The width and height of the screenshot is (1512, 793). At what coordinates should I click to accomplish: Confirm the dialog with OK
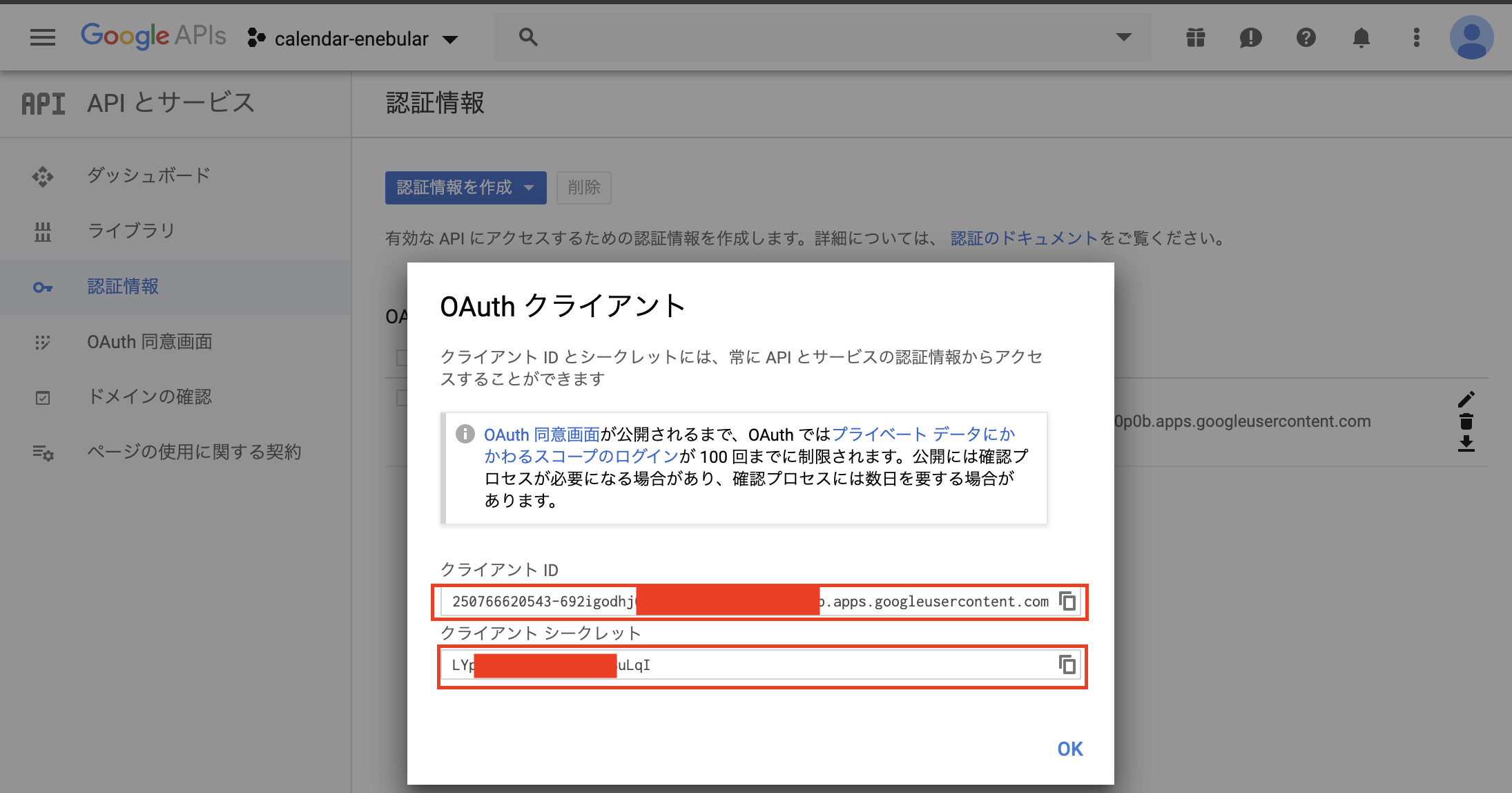[1070, 749]
